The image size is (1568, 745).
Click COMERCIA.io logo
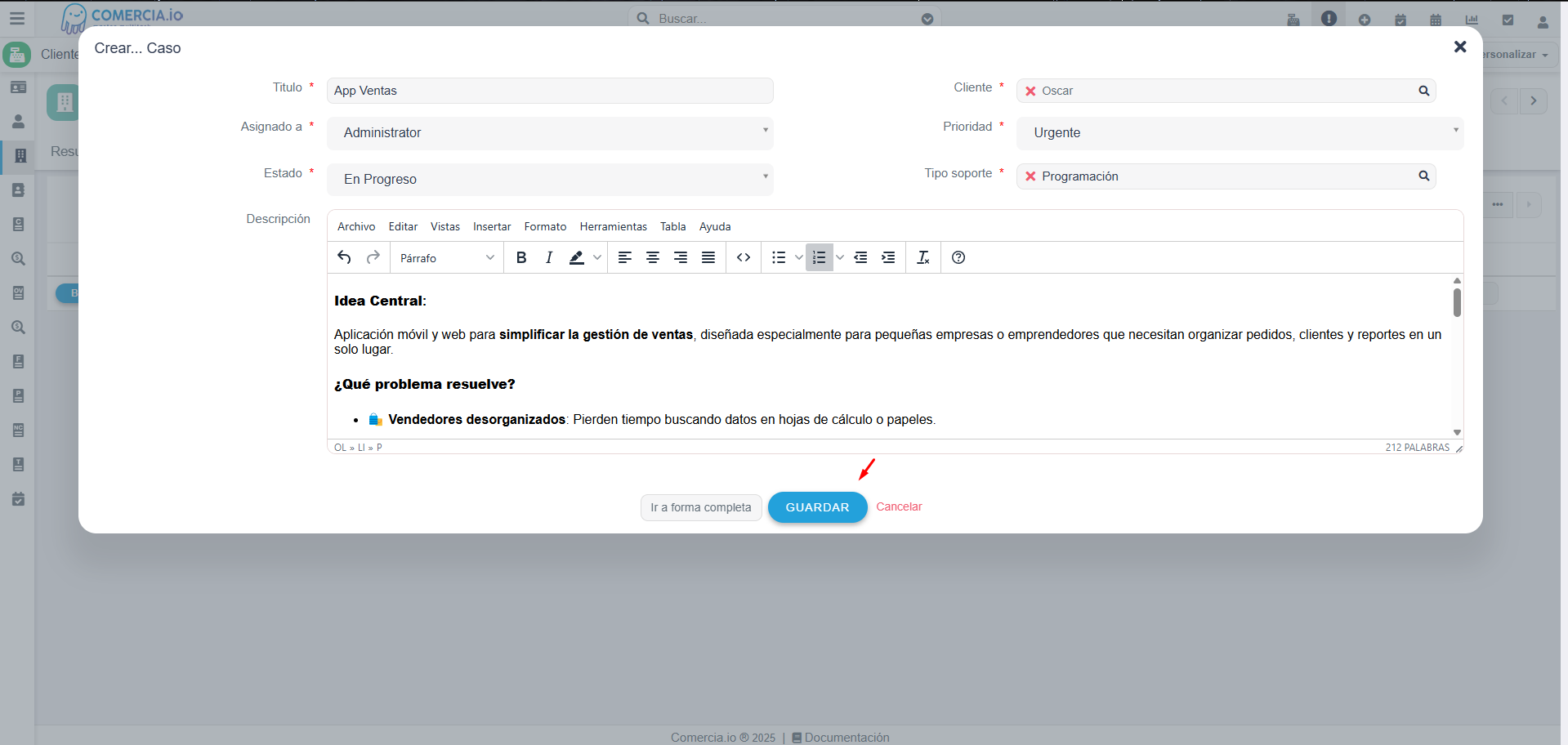(x=123, y=16)
